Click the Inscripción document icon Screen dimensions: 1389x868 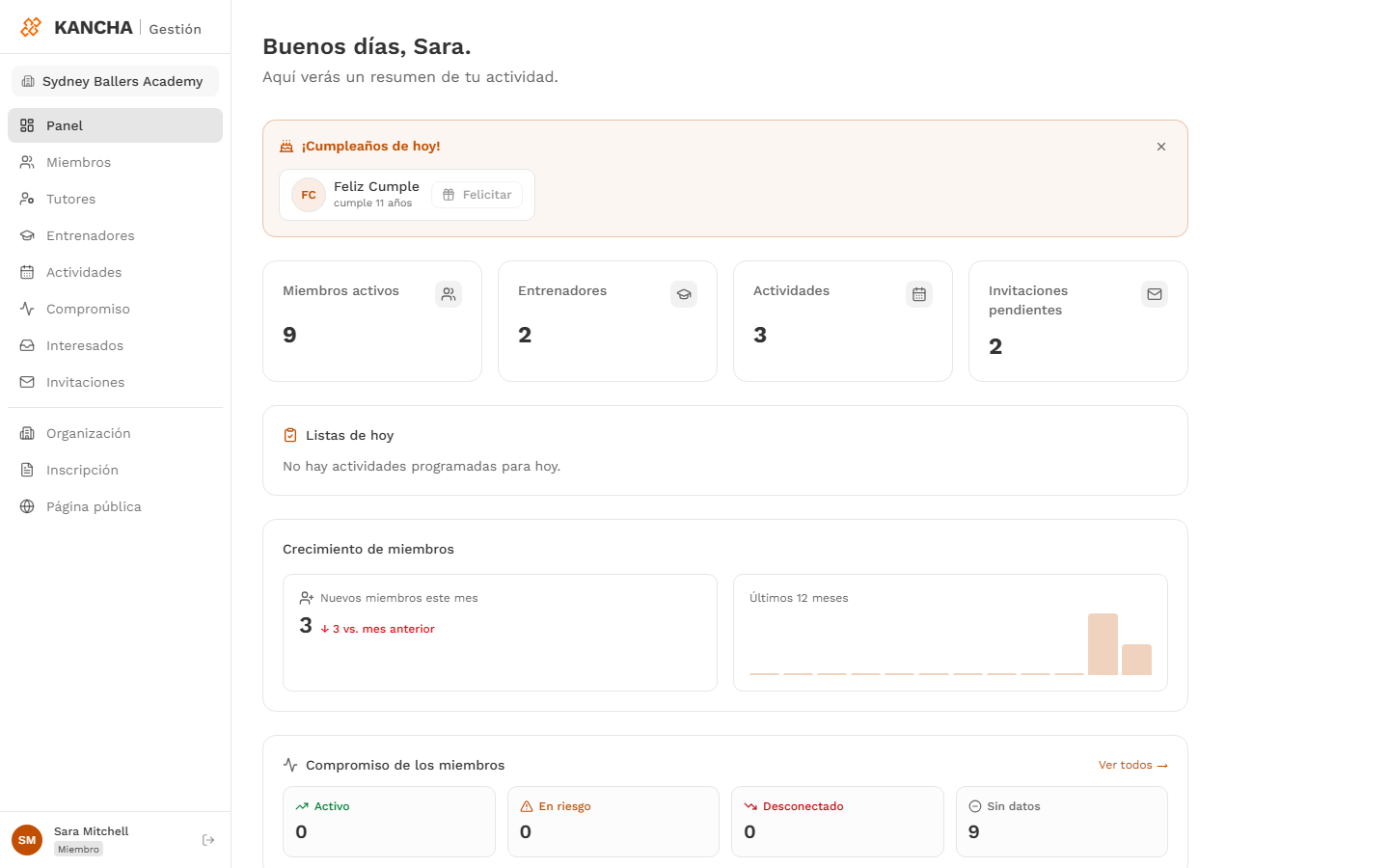pyautogui.click(x=27, y=470)
